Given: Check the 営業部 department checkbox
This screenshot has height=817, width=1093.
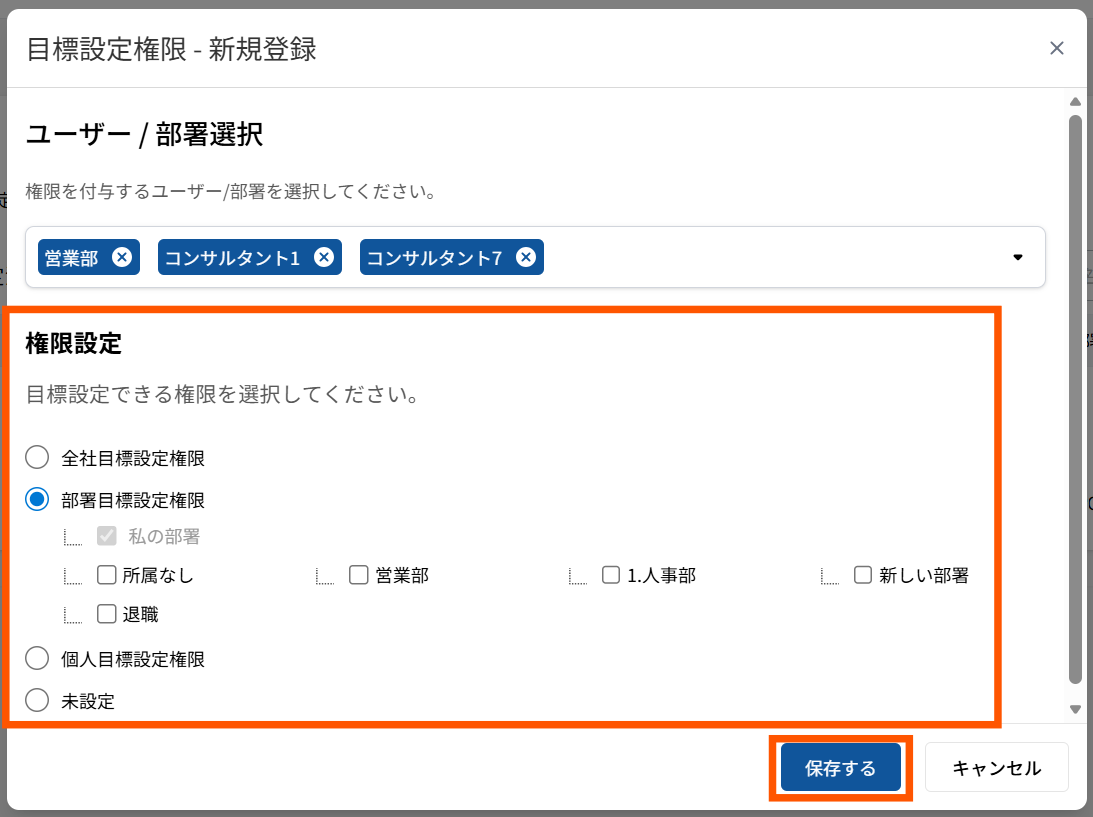Looking at the screenshot, I should 359,575.
